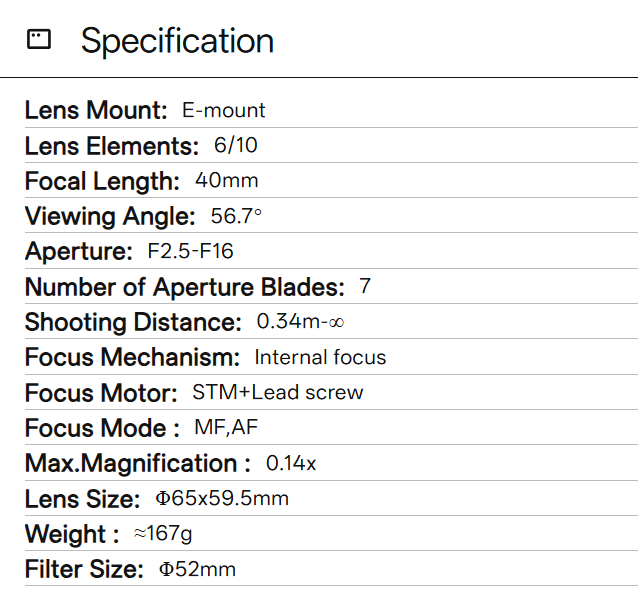The height and width of the screenshot is (600, 638).
Task: Click the Lens Size Φ65x59.5mm value
Action: pos(222,498)
